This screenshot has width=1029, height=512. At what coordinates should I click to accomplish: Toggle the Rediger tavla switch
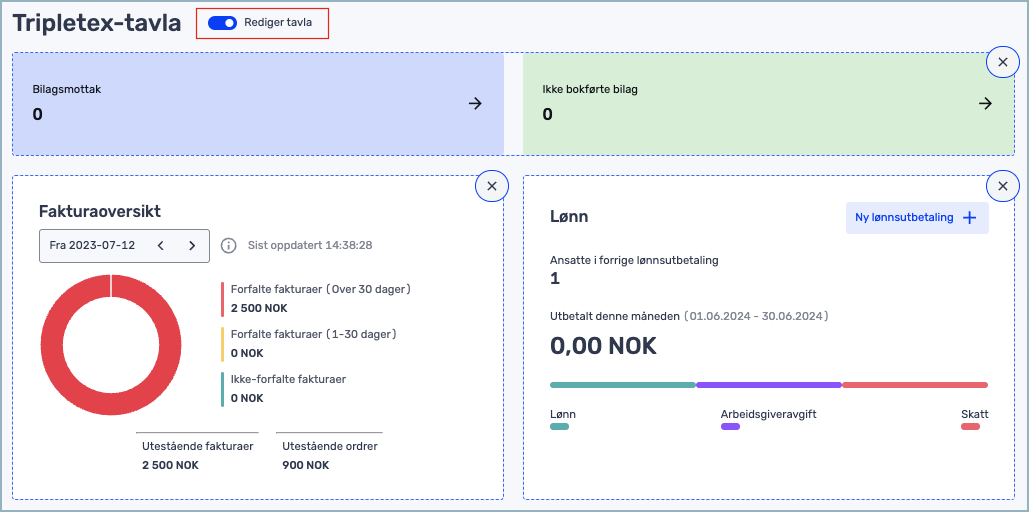222,23
